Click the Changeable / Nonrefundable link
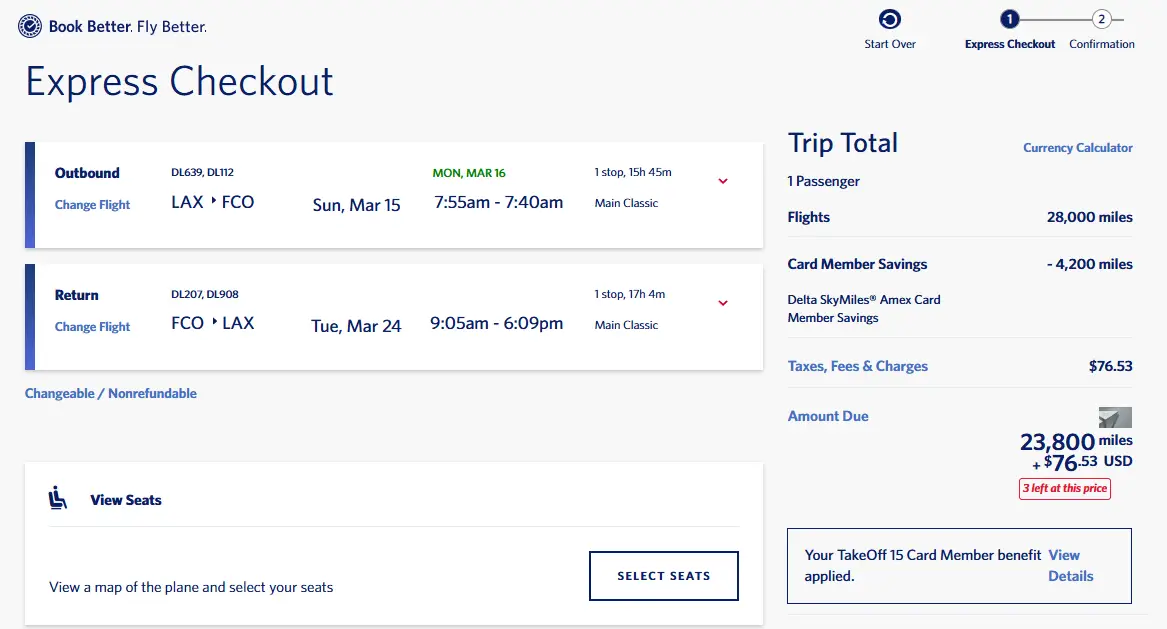The height and width of the screenshot is (629, 1167). click(111, 394)
